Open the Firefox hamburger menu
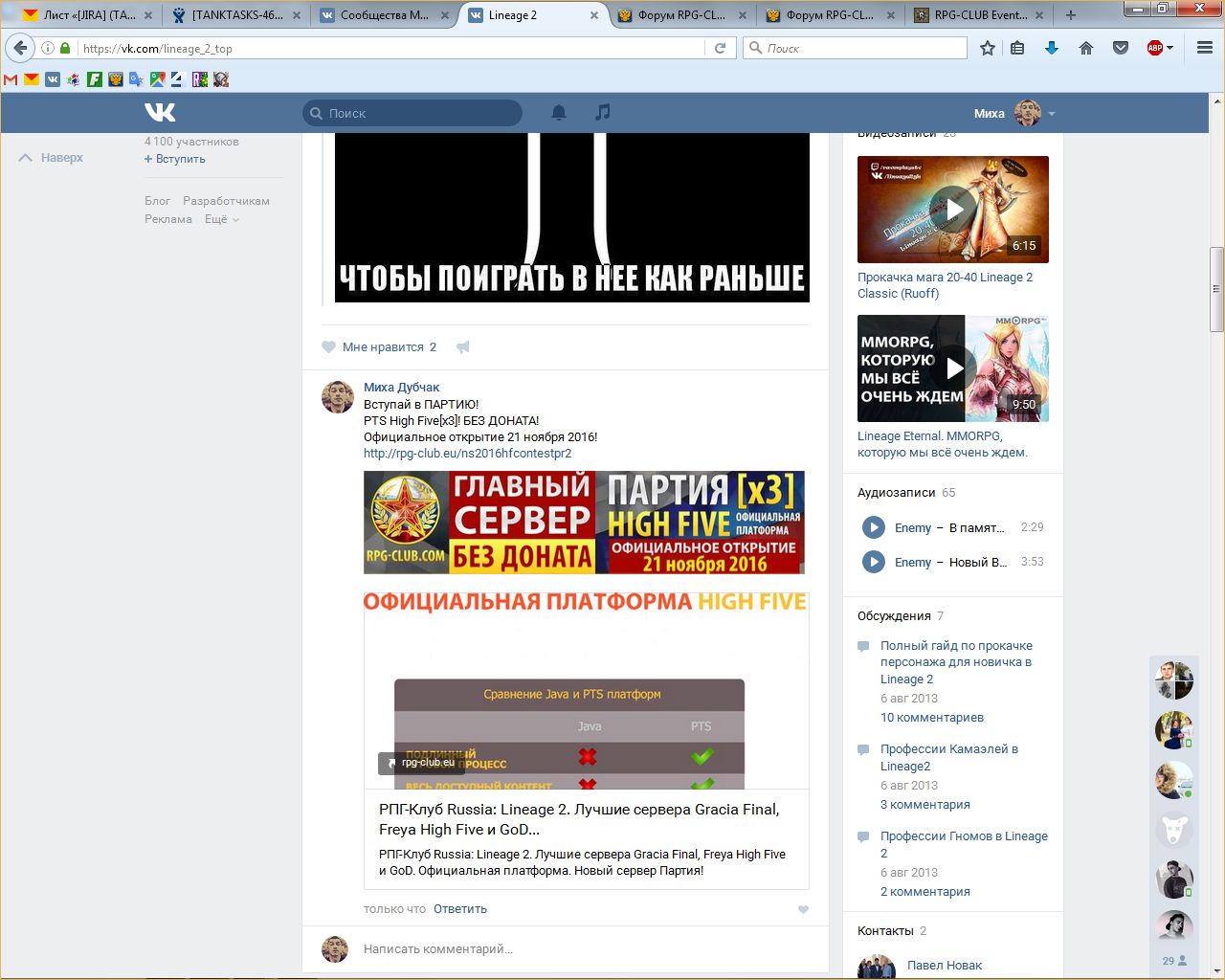The height and width of the screenshot is (980, 1225). tap(1205, 48)
